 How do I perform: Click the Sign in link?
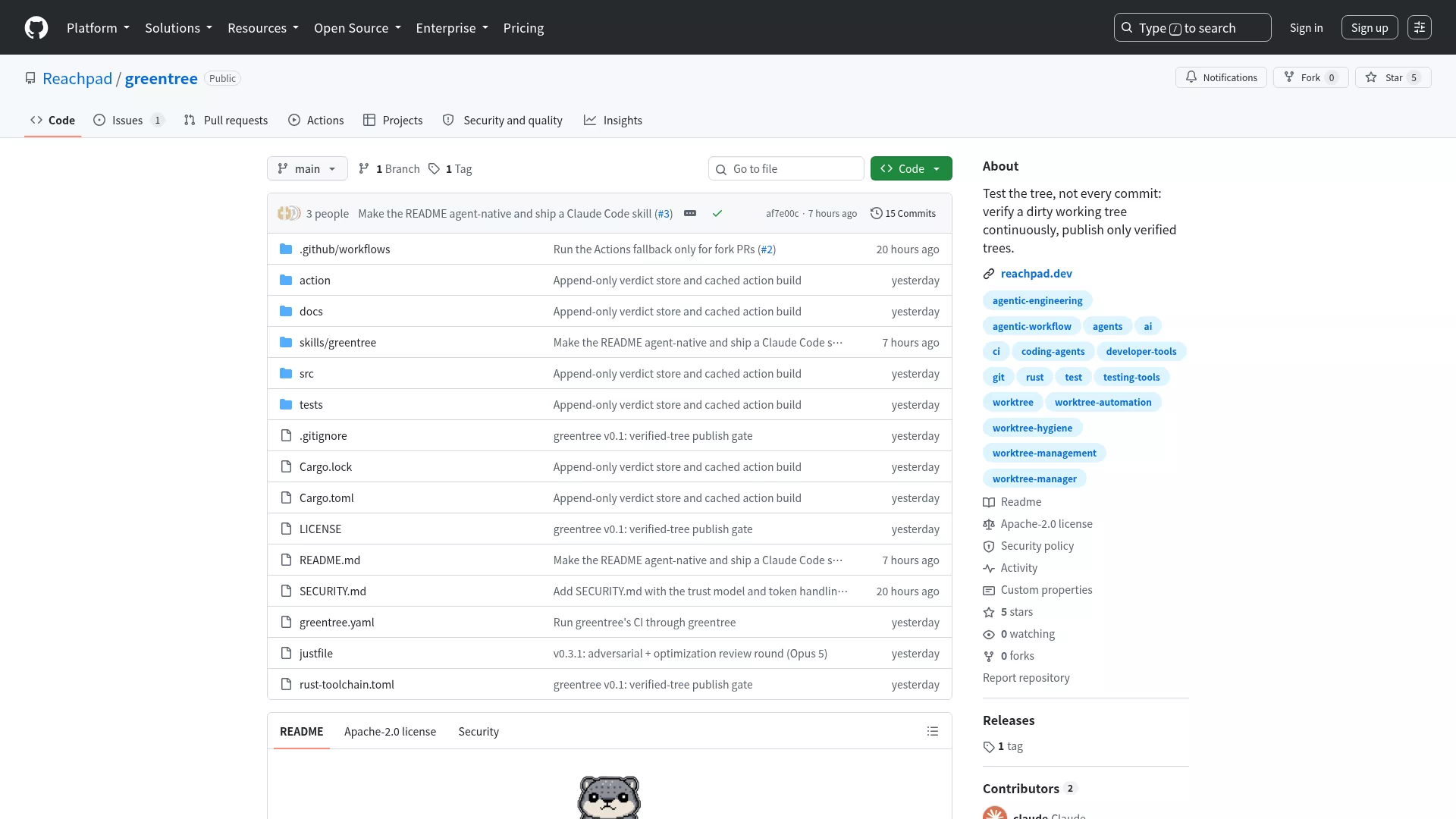pyautogui.click(x=1306, y=28)
